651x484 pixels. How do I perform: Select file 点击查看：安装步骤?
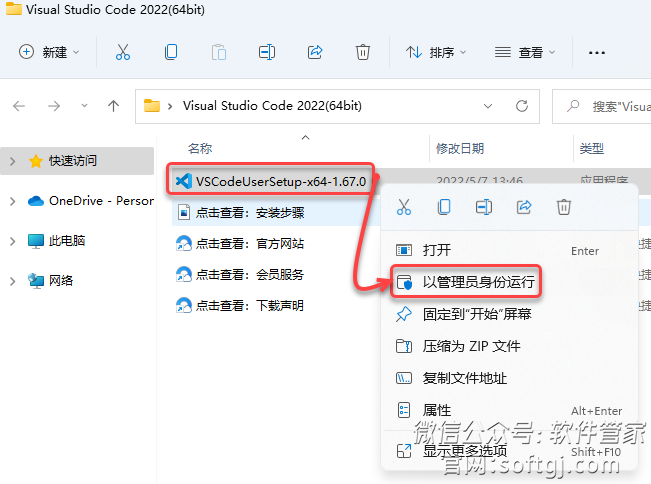[250, 213]
